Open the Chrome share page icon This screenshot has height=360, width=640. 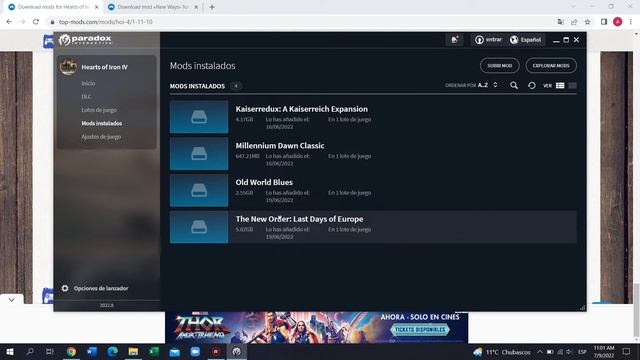(x=574, y=22)
